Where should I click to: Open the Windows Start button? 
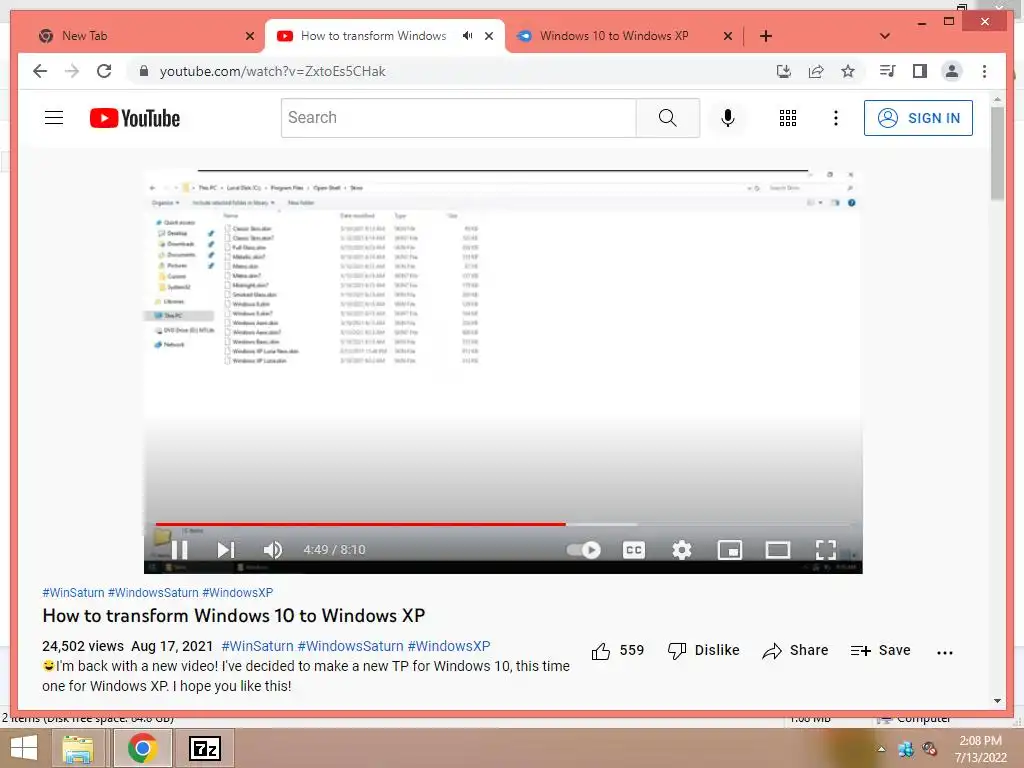point(24,748)
